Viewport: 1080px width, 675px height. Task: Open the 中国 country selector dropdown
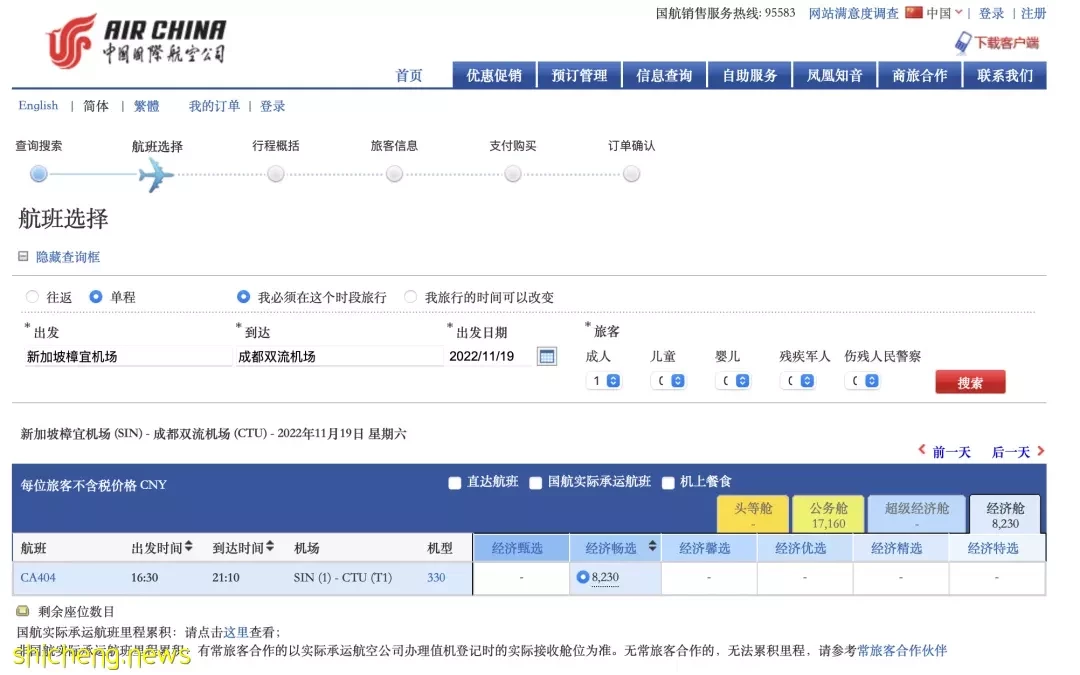[944, 13]
